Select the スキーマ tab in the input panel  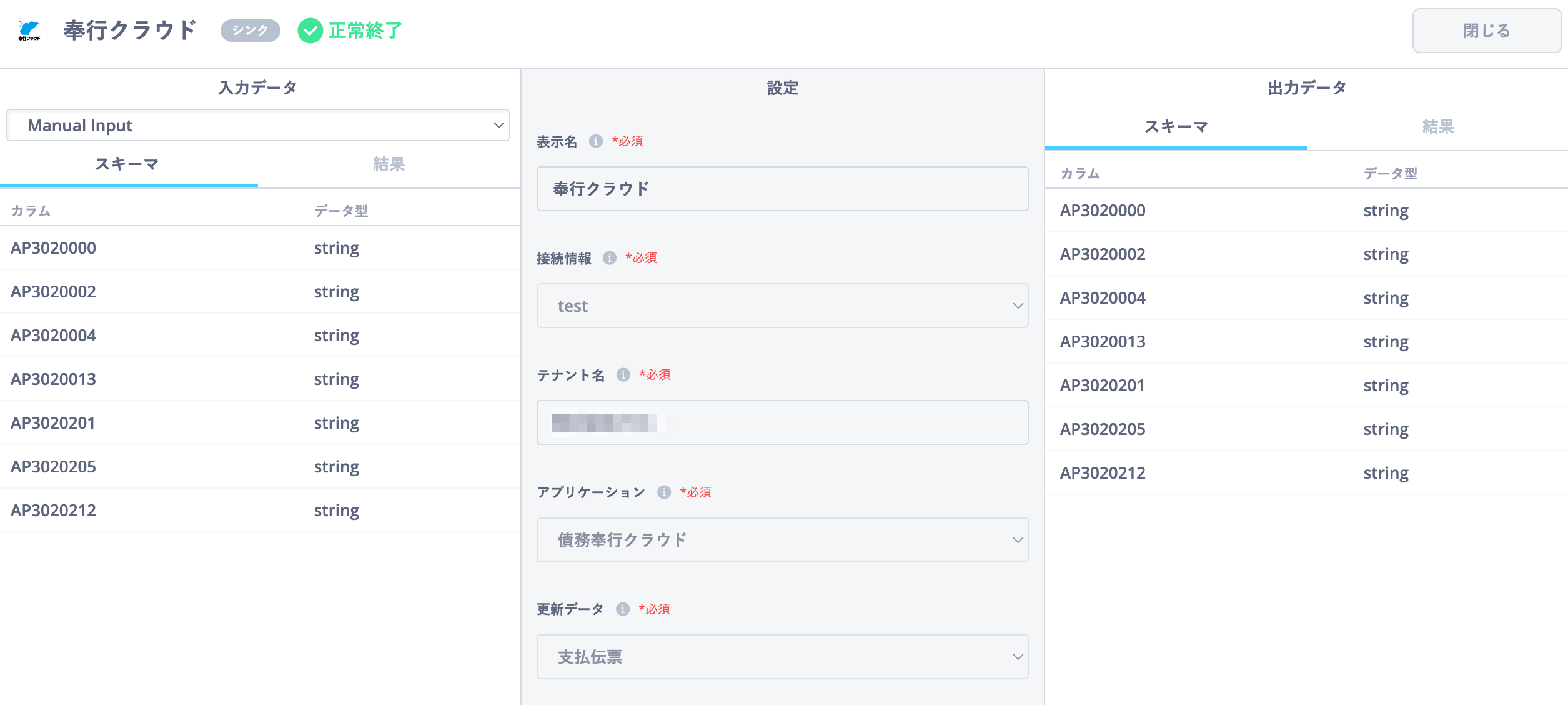tap(127, 164)
